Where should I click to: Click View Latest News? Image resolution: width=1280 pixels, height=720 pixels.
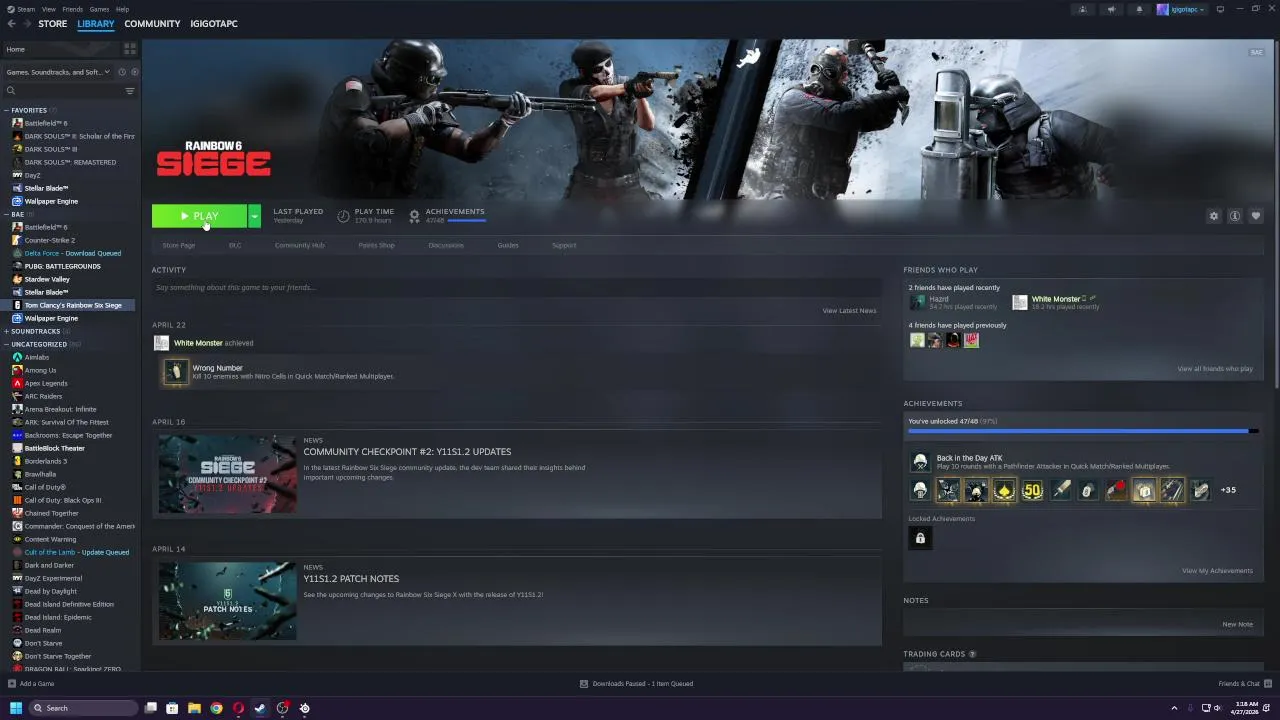click(849, 311)
